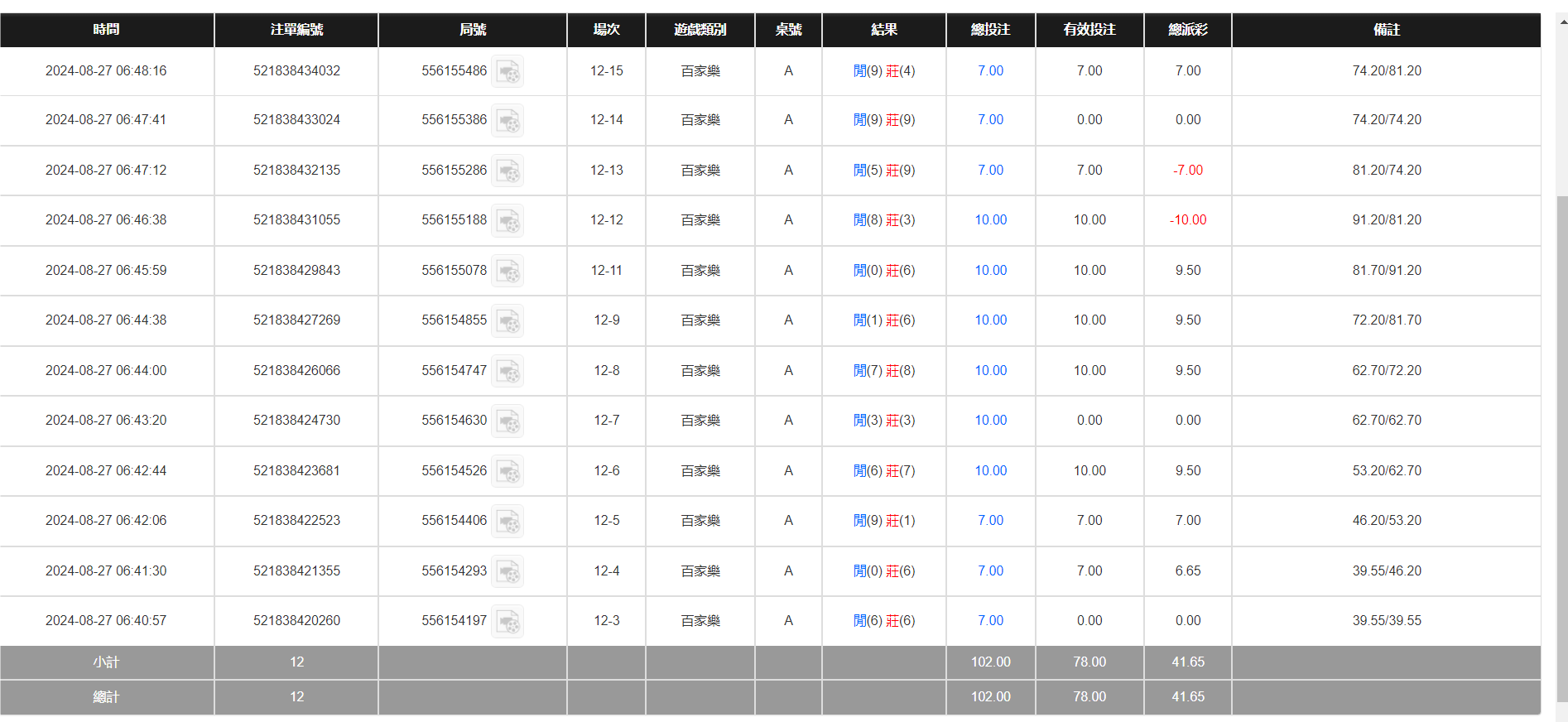Open total bet link for order 521838420260
This screenshot has width=1568, height=722.
point(990,621)
